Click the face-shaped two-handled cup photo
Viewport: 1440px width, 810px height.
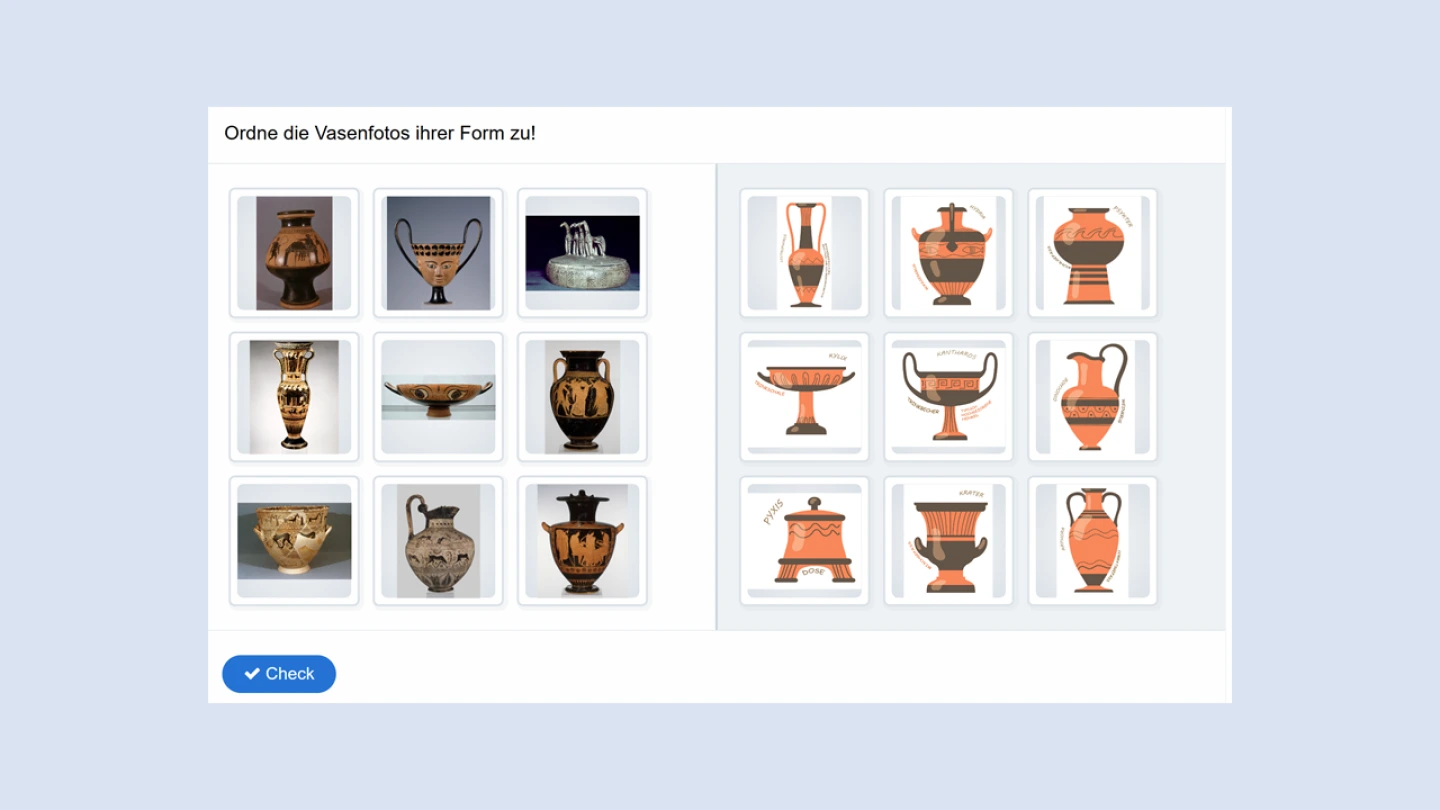coord(439,253)
